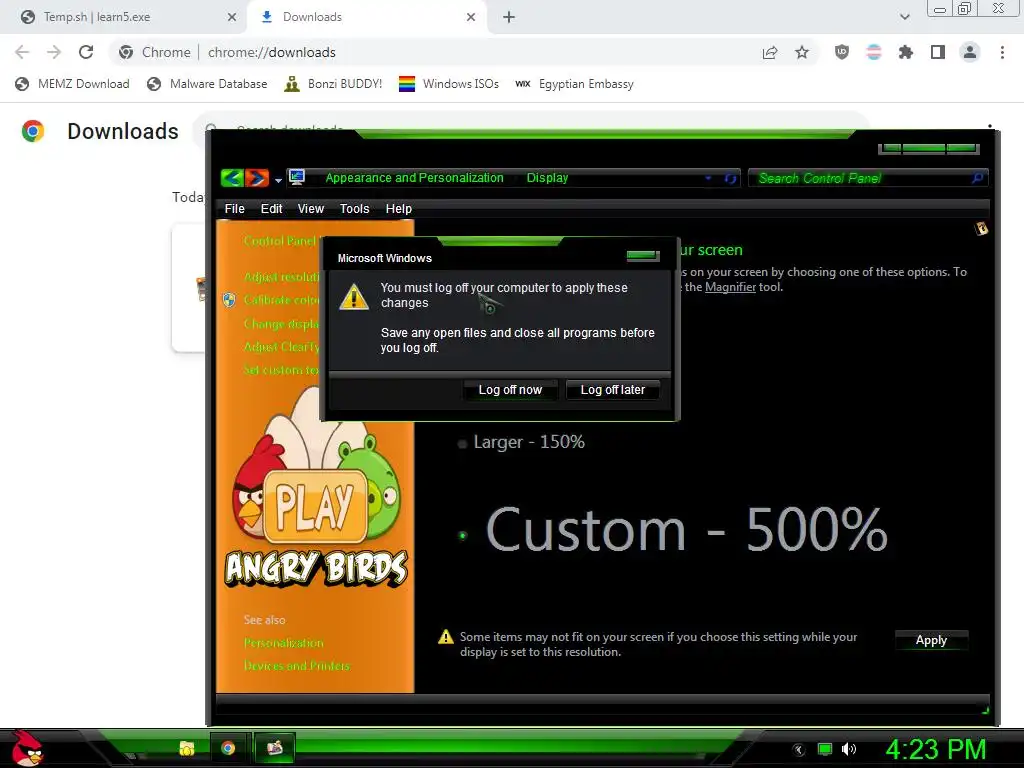Open Chrome three-dot menu

[1002, 52]
